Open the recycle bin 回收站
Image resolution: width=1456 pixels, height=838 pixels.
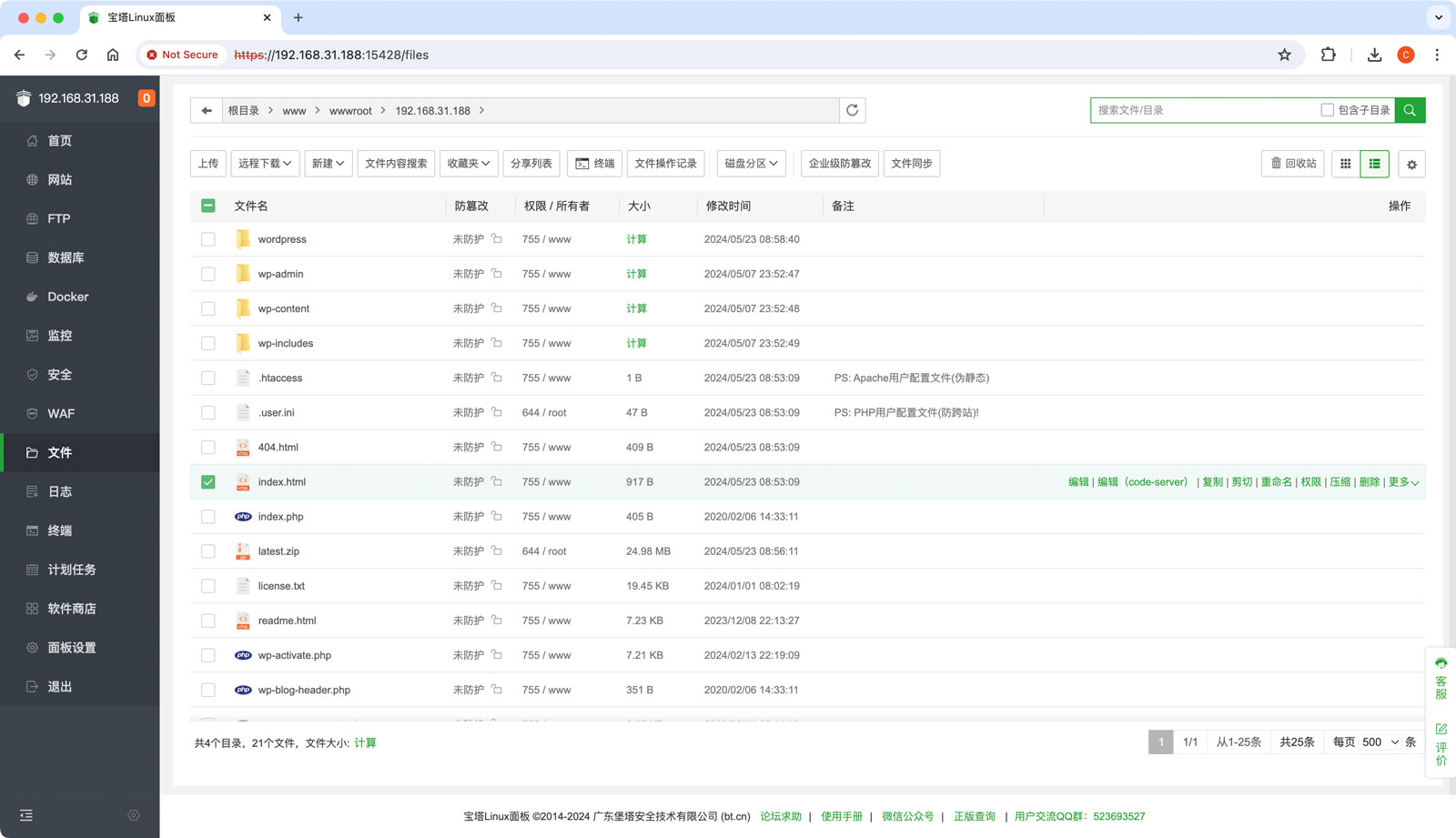(x=1293, y=164)
